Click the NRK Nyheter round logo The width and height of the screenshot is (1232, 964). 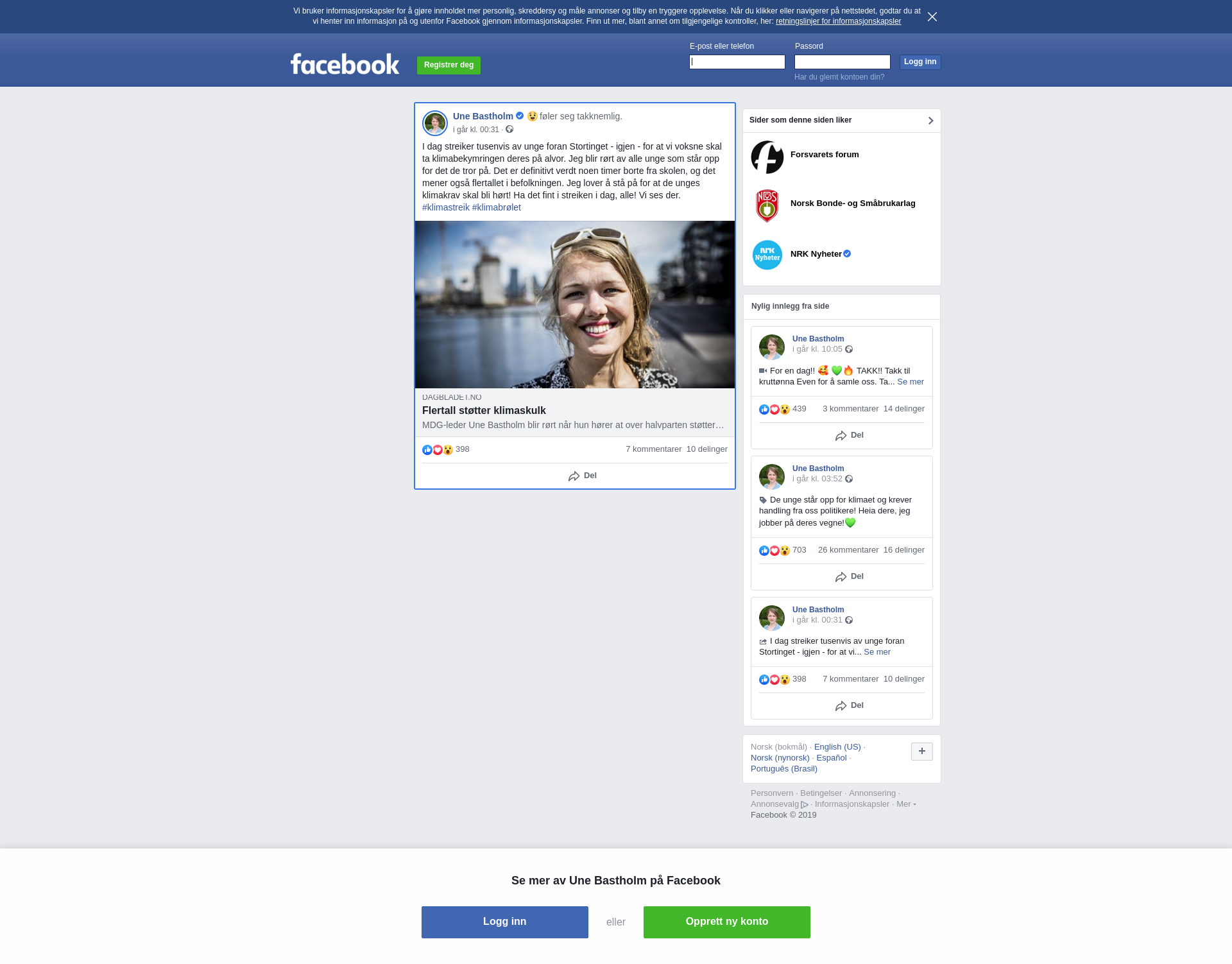click(767, 255)
